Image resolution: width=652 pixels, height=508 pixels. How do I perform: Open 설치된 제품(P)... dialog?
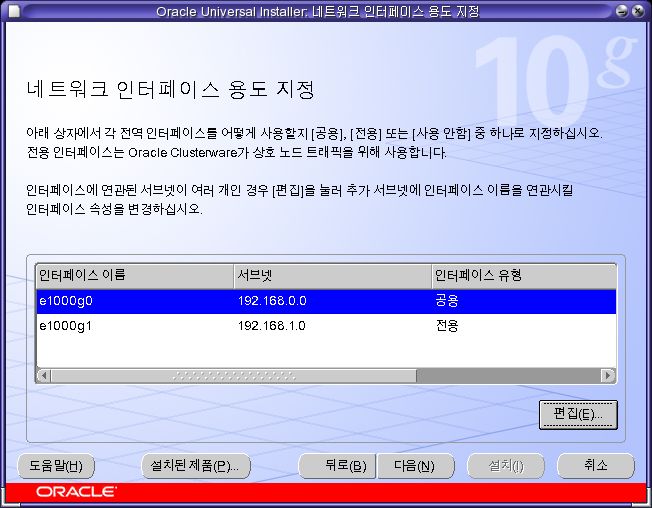[196, 466]
